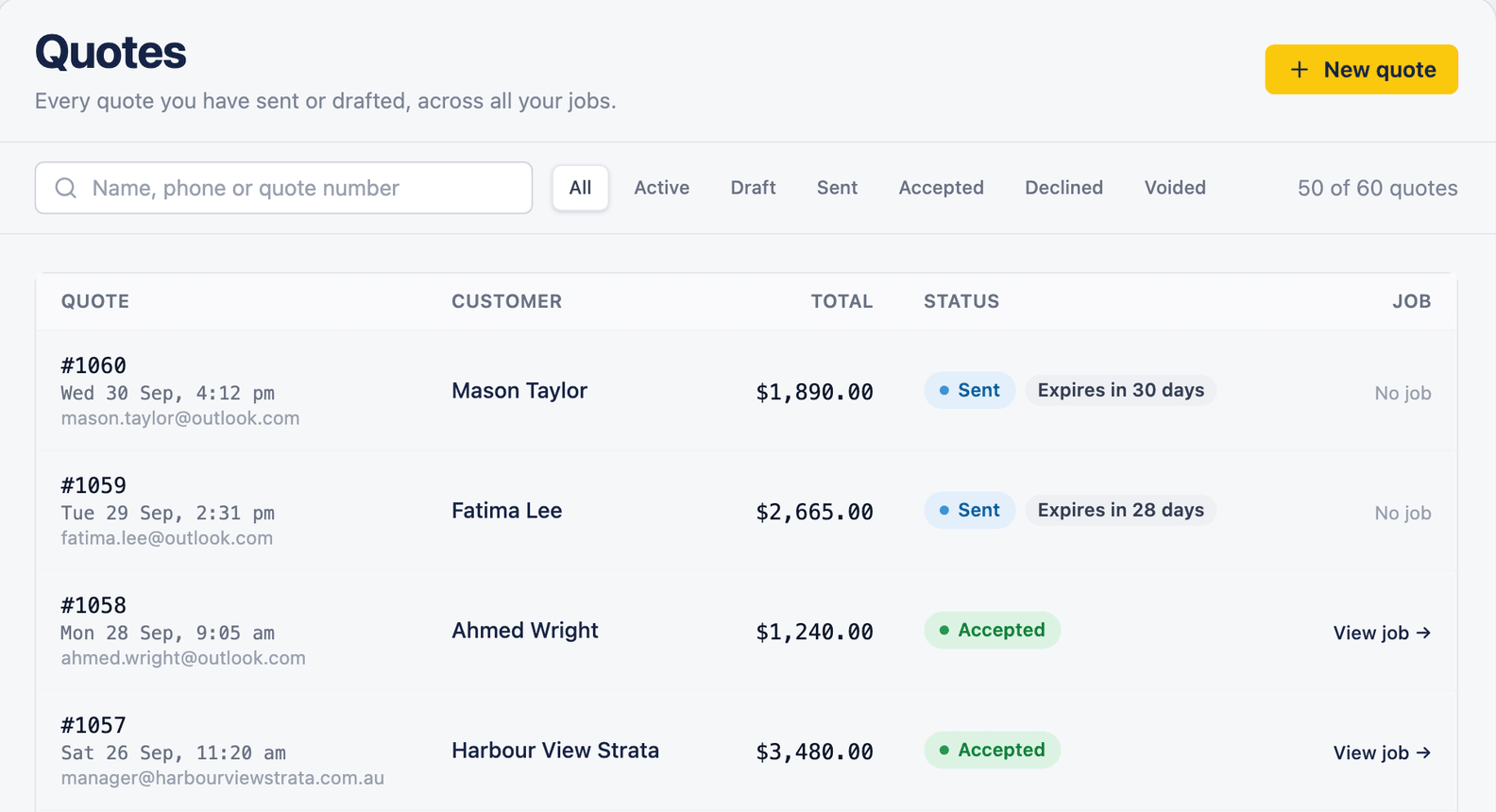Screen dimensions: 1496x812
Task: Click email ahmed.wright@outlook.com
Action: [x=183, y=658]
